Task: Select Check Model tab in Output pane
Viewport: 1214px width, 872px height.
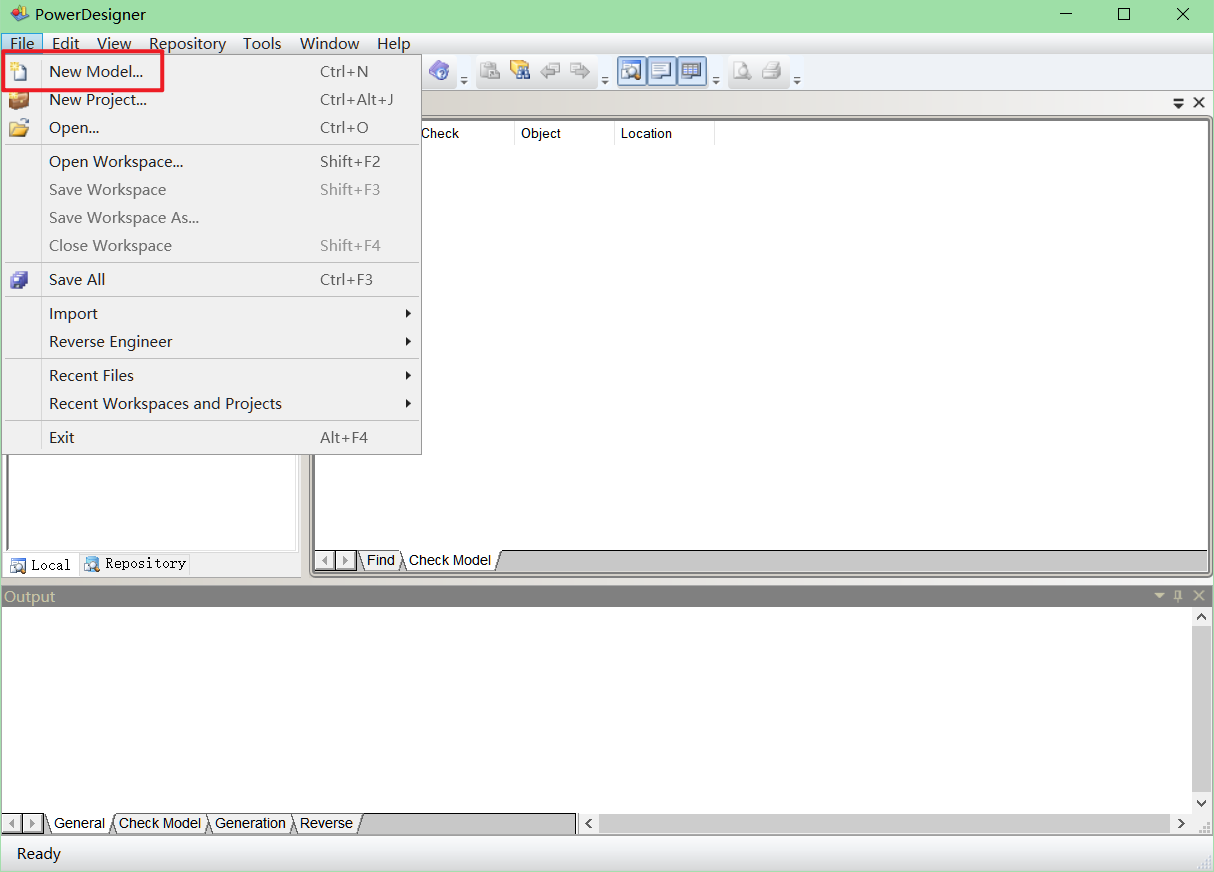Action: (160, 823)
